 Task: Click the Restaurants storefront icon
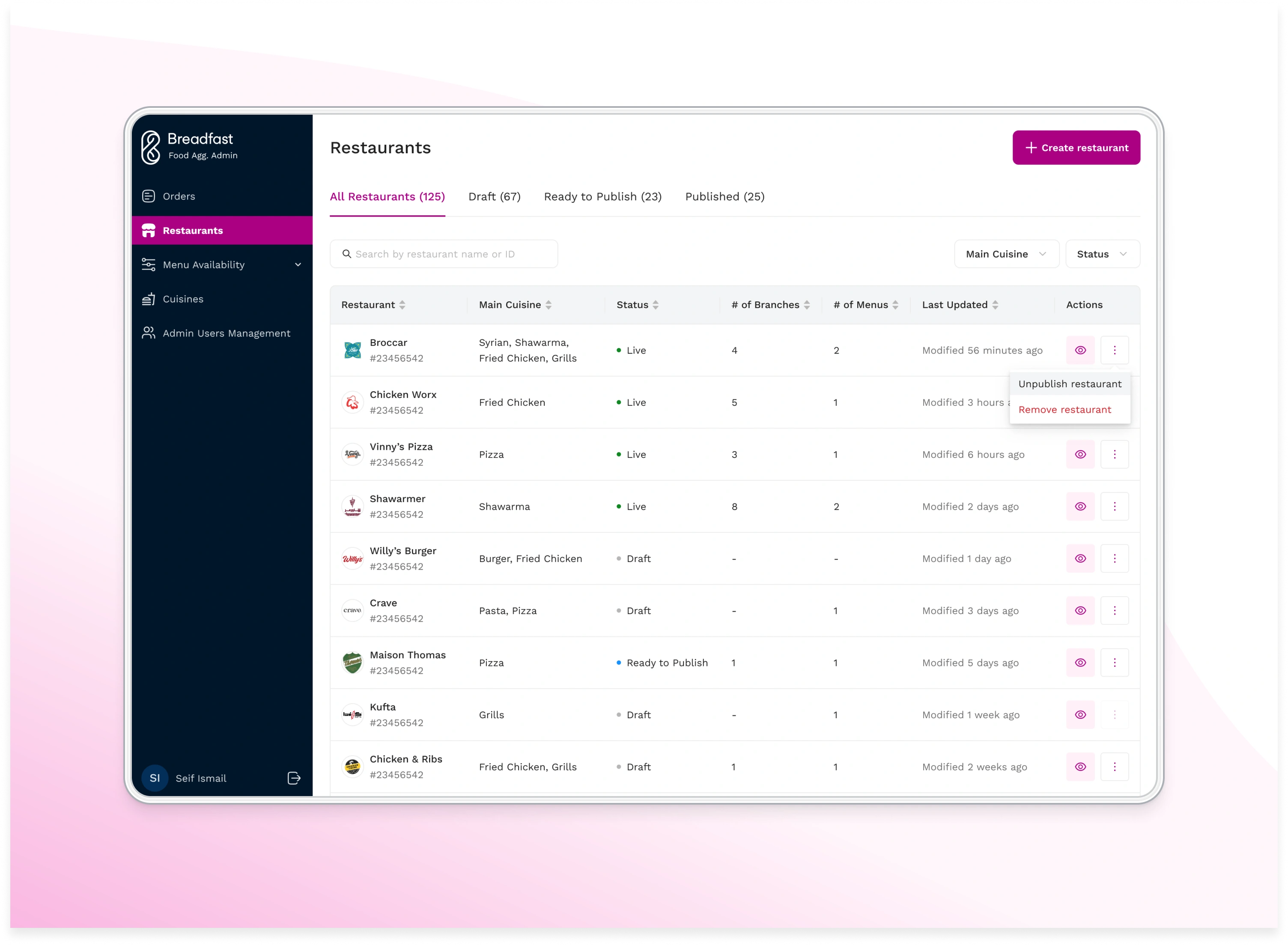(148, 231)
